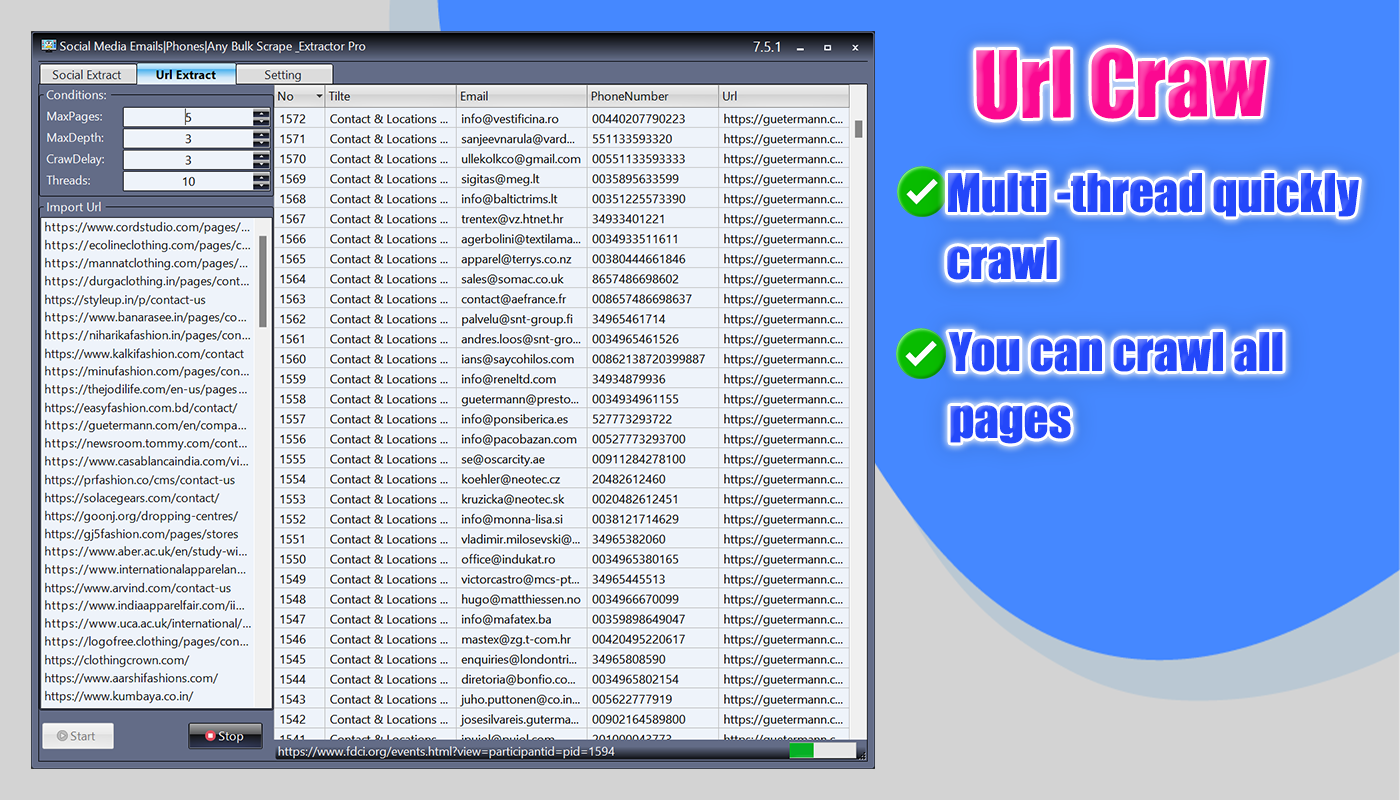Select the Url Extract tab

click(186, 73)
